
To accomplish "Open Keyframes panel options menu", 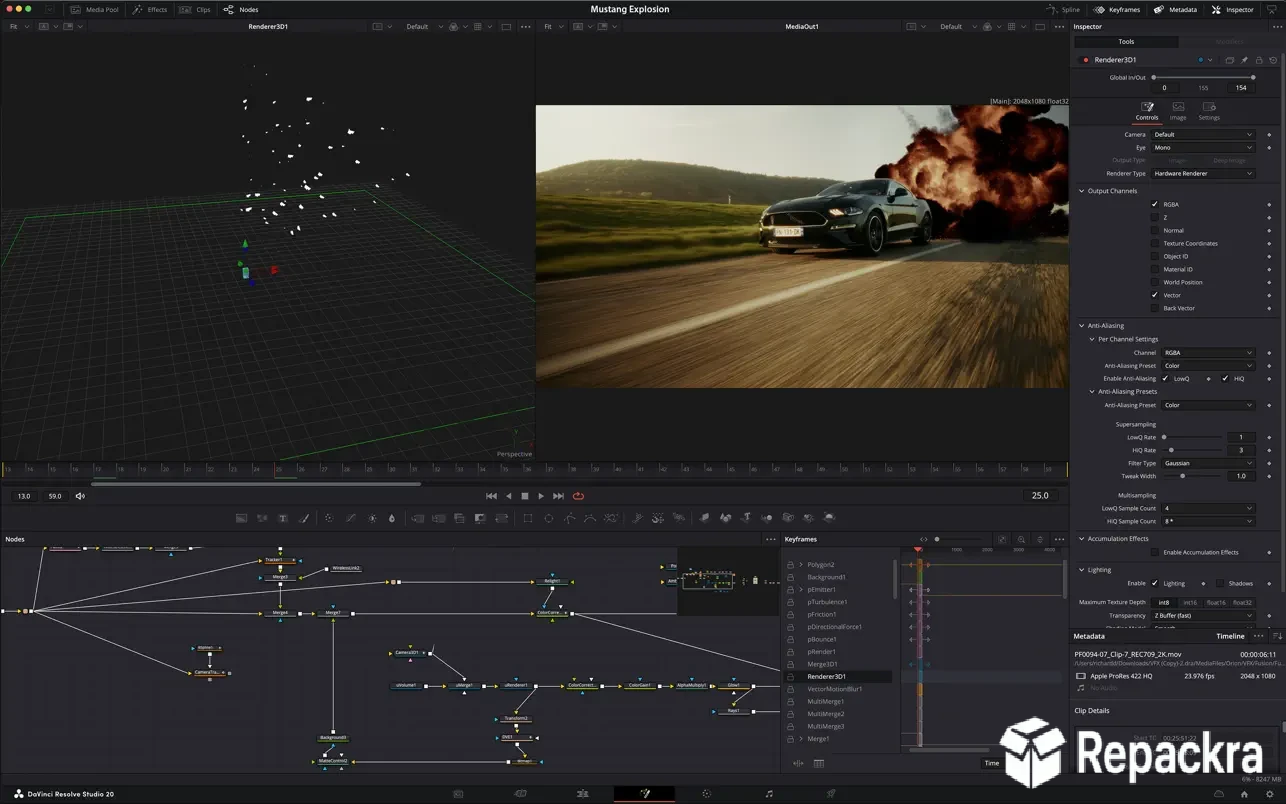I will coord(1059,539).
